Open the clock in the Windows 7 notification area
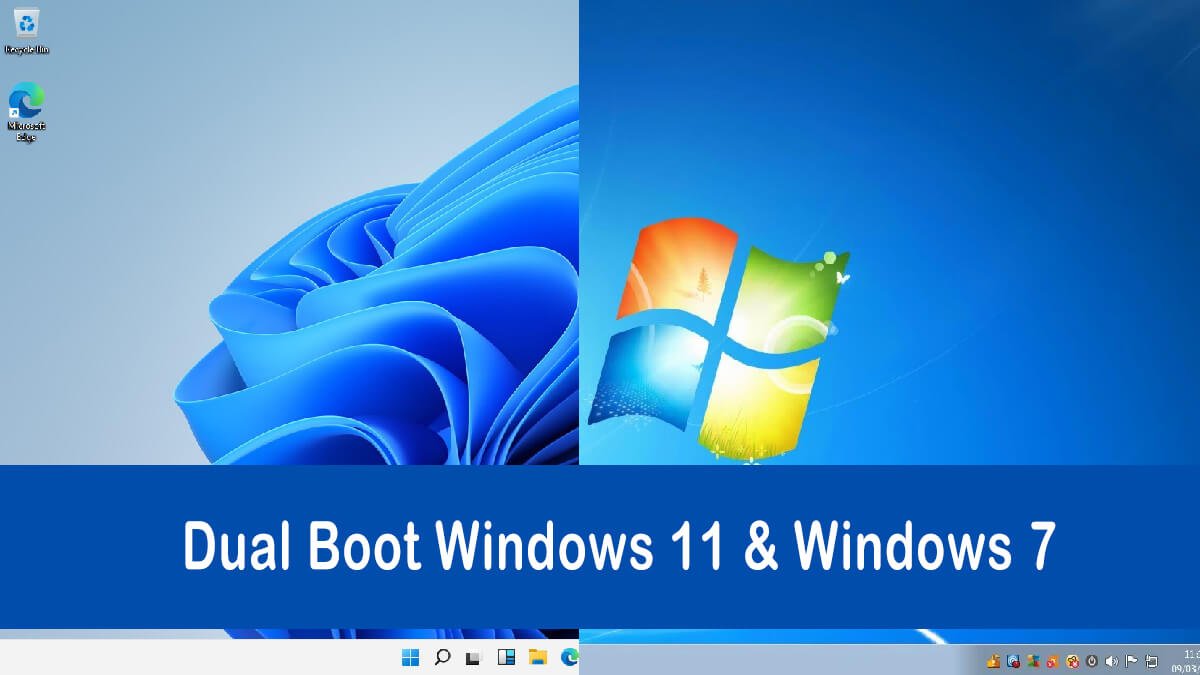1200x675 pixels. click(1188, 655)
